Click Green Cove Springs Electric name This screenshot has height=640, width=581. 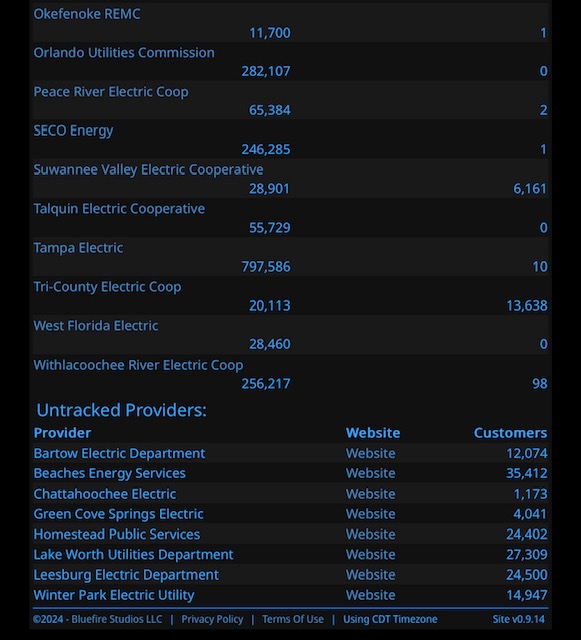(118, 514)
